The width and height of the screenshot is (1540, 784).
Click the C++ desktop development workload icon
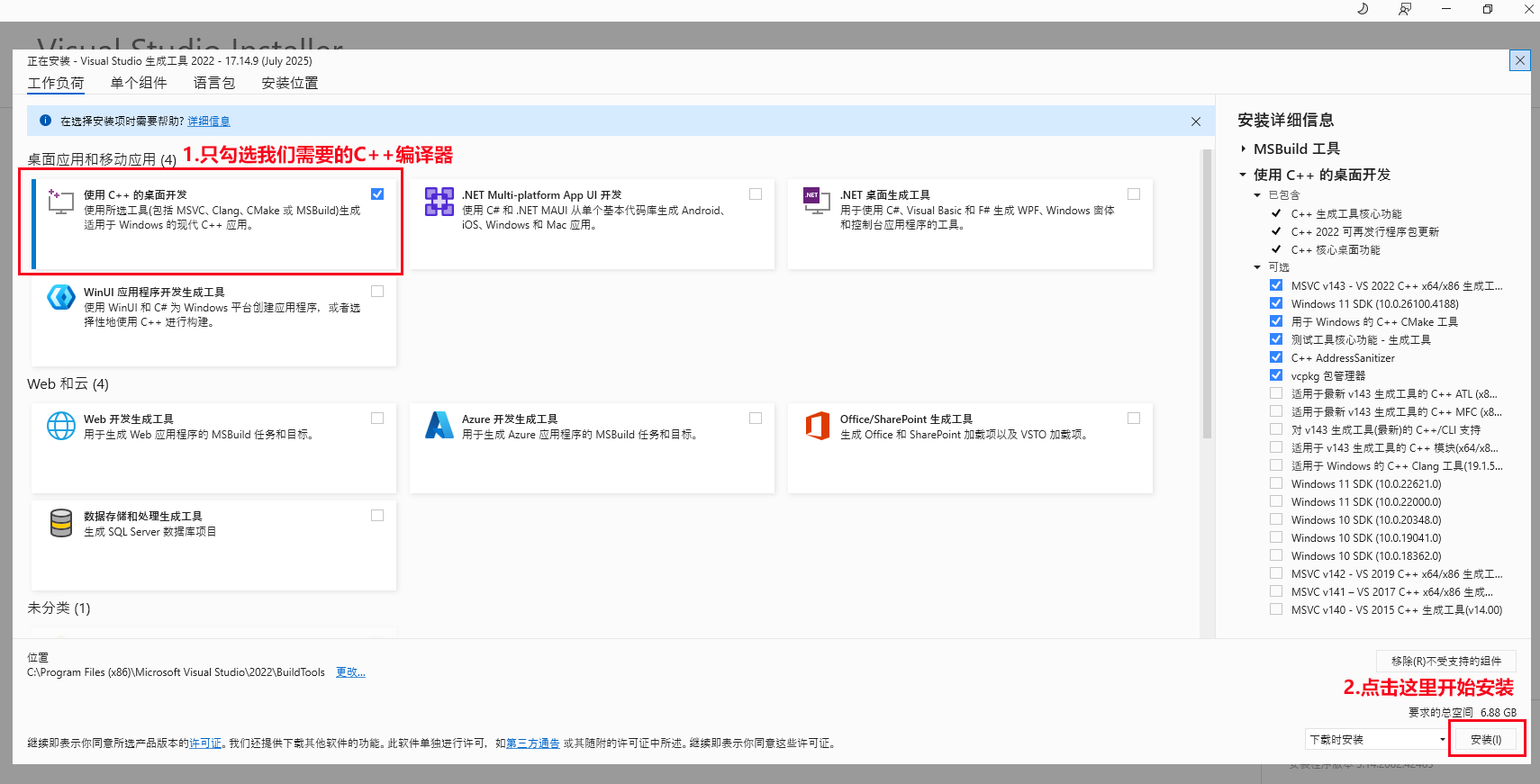(x=60, y=202)
